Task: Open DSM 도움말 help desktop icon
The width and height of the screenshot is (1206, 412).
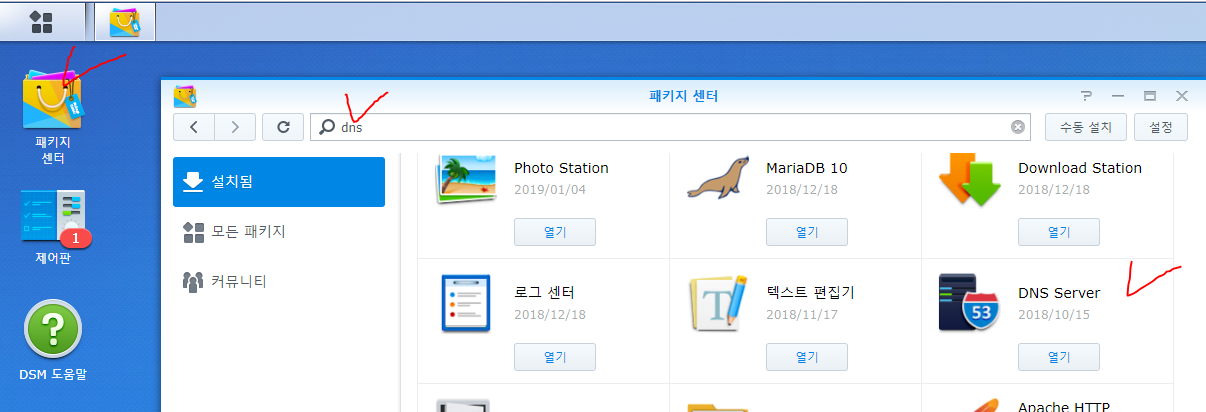Action: tap(54, 340)
